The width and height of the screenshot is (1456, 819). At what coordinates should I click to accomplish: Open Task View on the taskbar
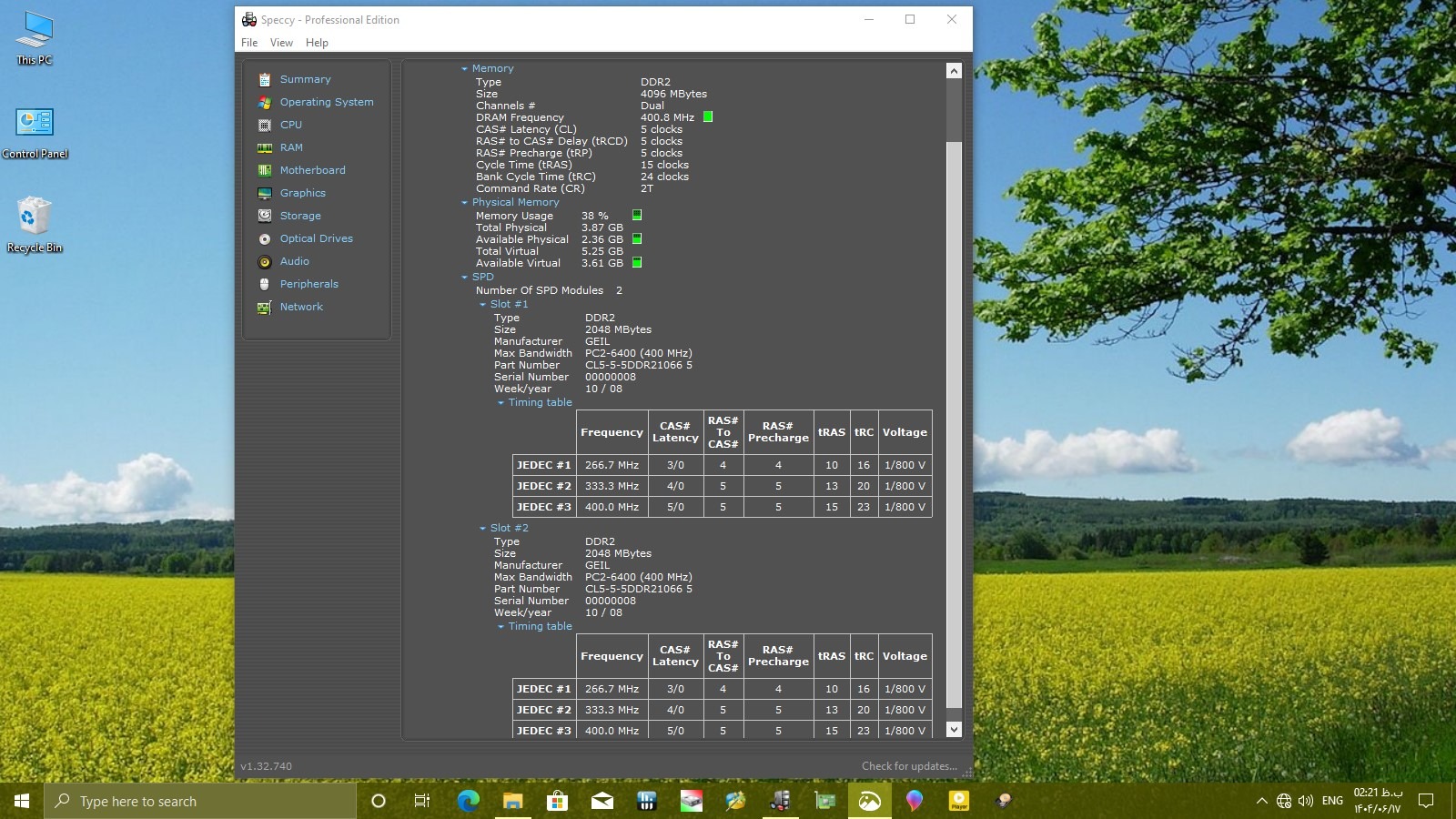(x=422, y=801)
